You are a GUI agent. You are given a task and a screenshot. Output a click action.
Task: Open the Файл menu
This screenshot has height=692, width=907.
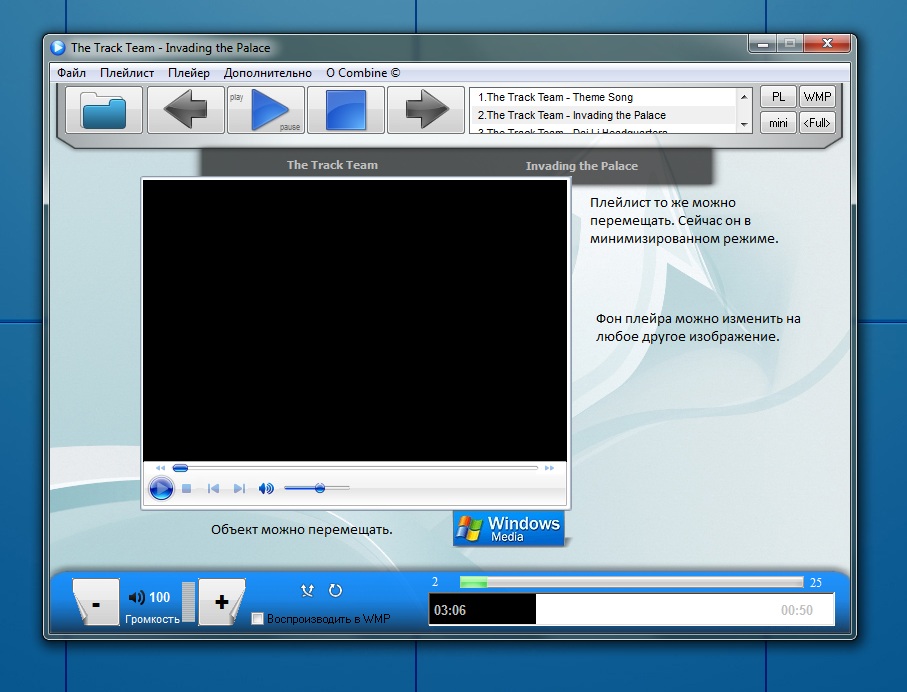coord(71,73)
